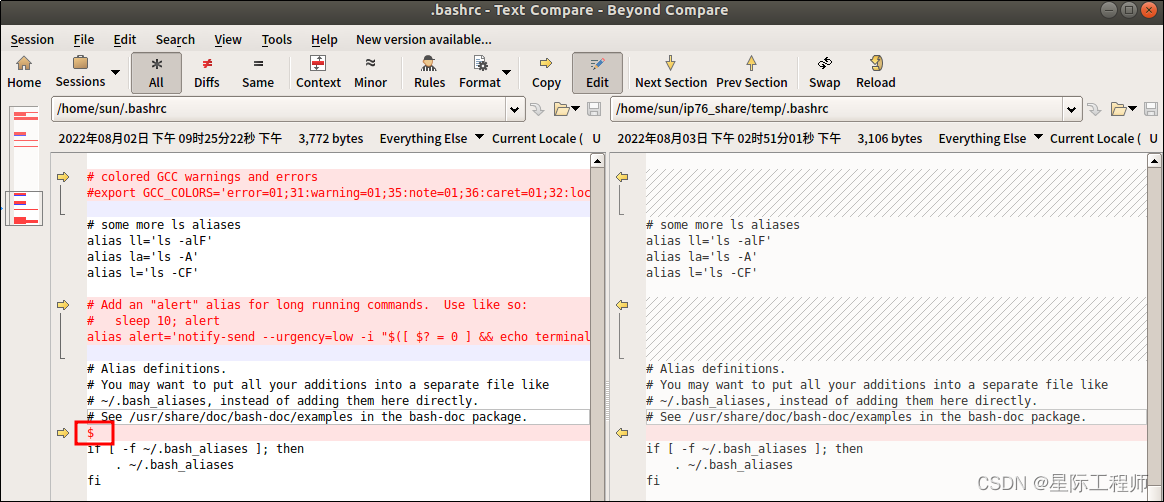Image resolution: width=1164 pixels, height=502 pixels.
Task: Click the Home toolbar icon
Action: (24, 72)
